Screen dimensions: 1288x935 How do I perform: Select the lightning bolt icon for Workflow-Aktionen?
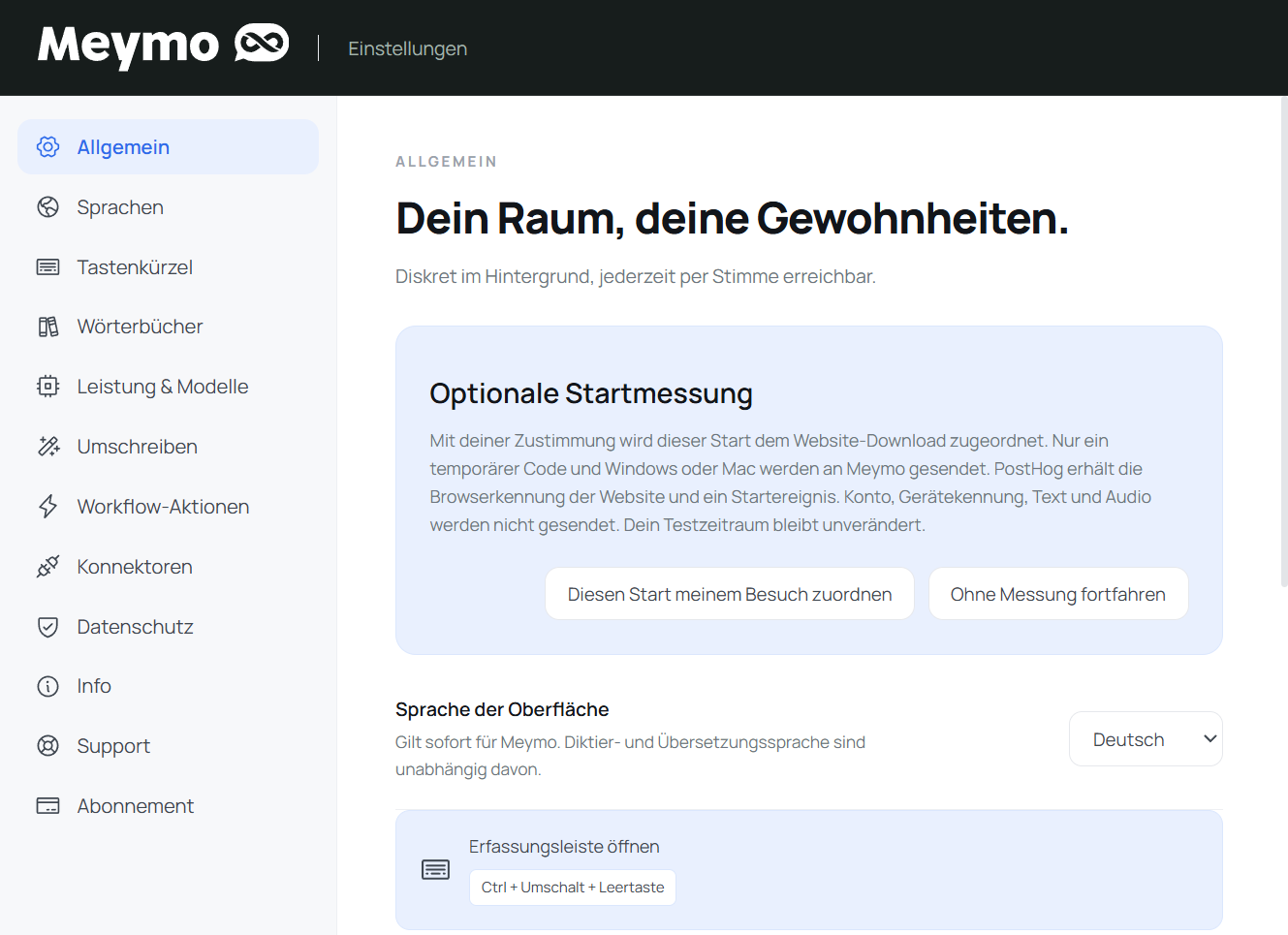47,507
